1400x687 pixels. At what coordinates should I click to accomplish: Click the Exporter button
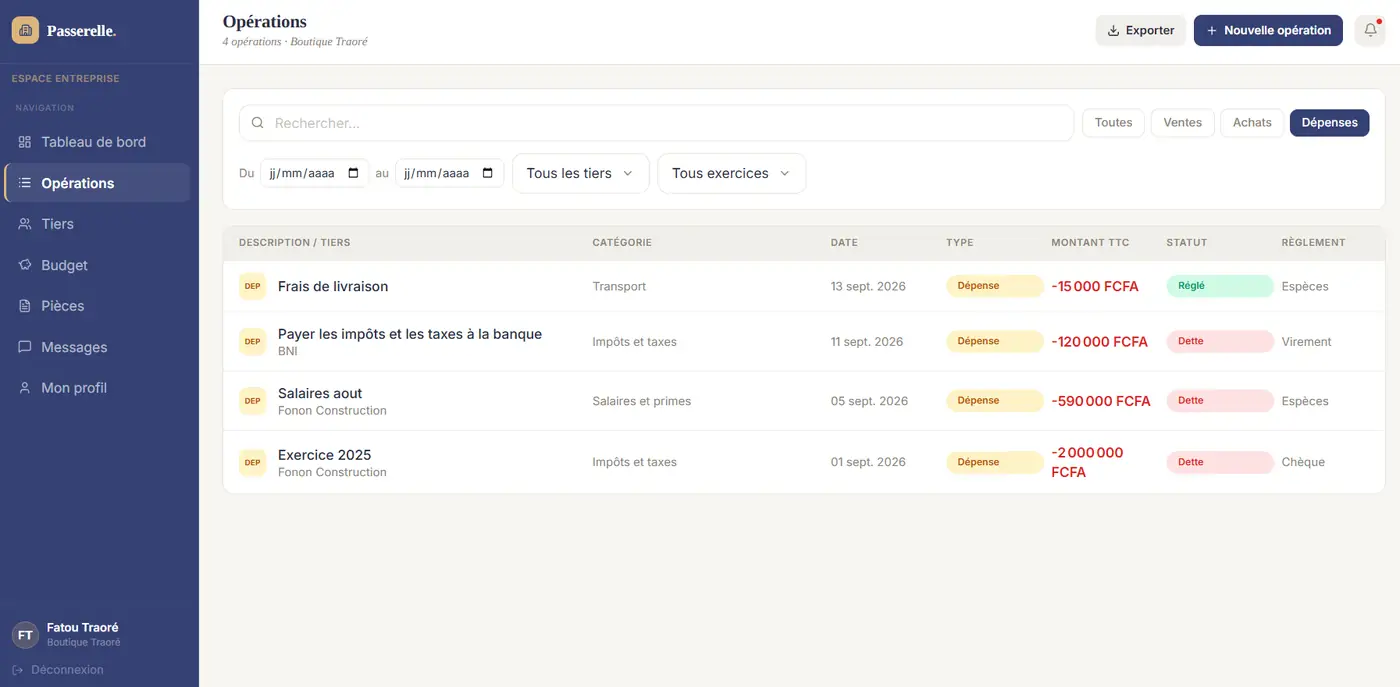click(x=1141, y=30)
